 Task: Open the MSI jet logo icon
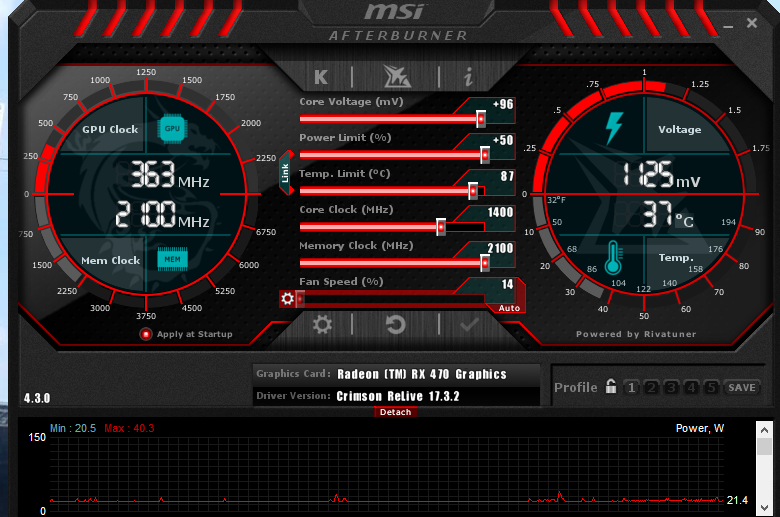(396, 76)
